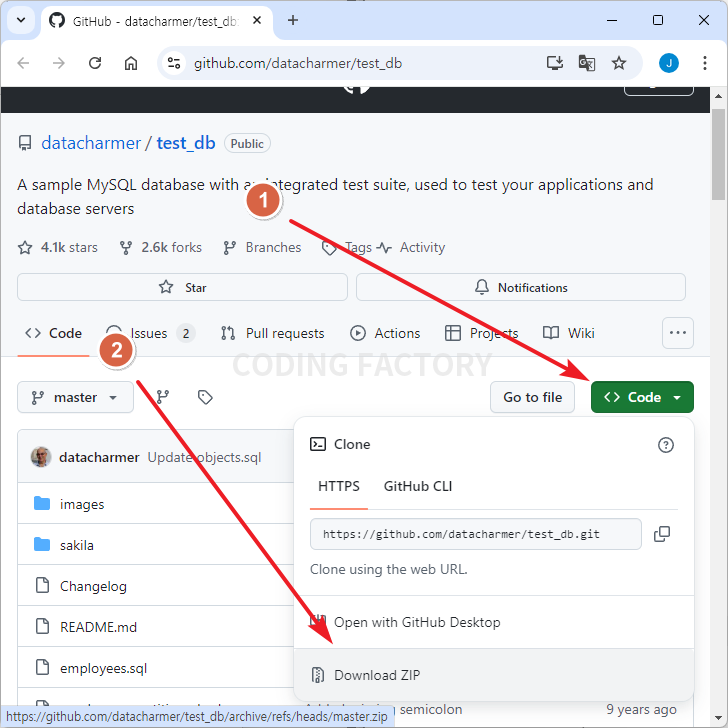Image resolution: width=728 pixels, height=728 pixels.
Task: Open the employees.sql file
Action: (x=103, y=668)
